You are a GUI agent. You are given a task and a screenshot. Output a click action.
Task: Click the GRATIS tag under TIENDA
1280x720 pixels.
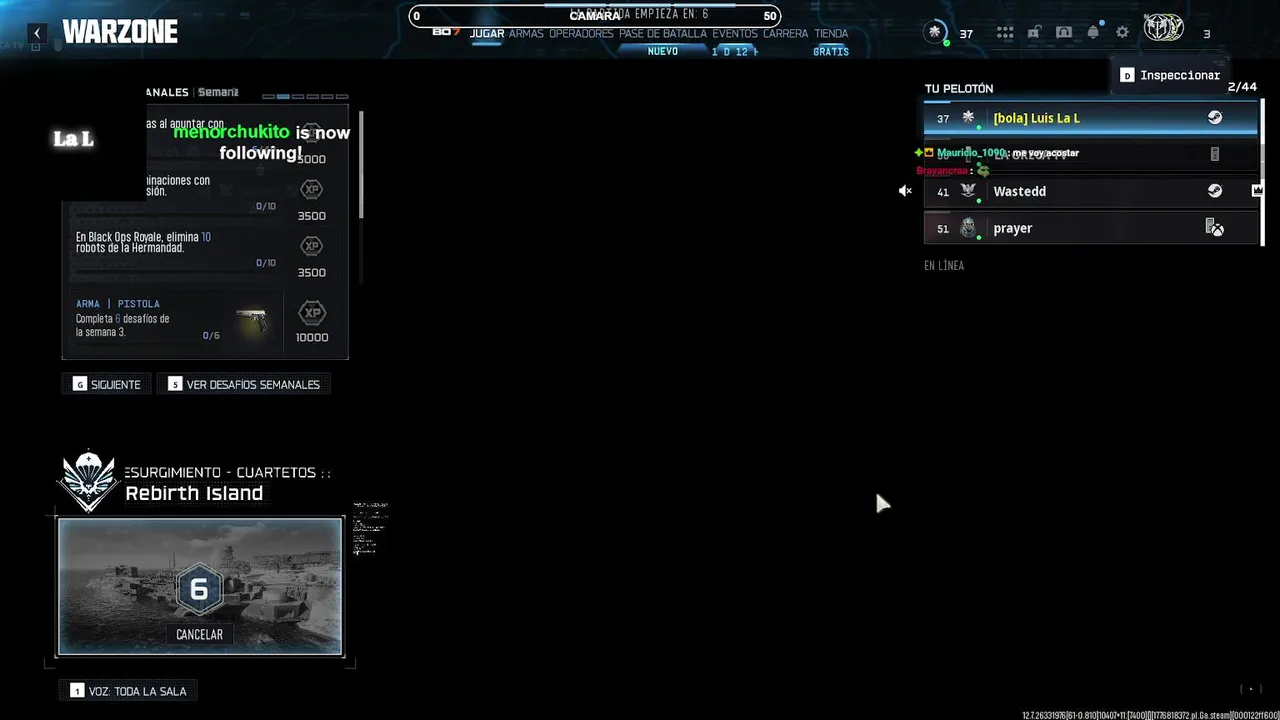coord(831,51)
